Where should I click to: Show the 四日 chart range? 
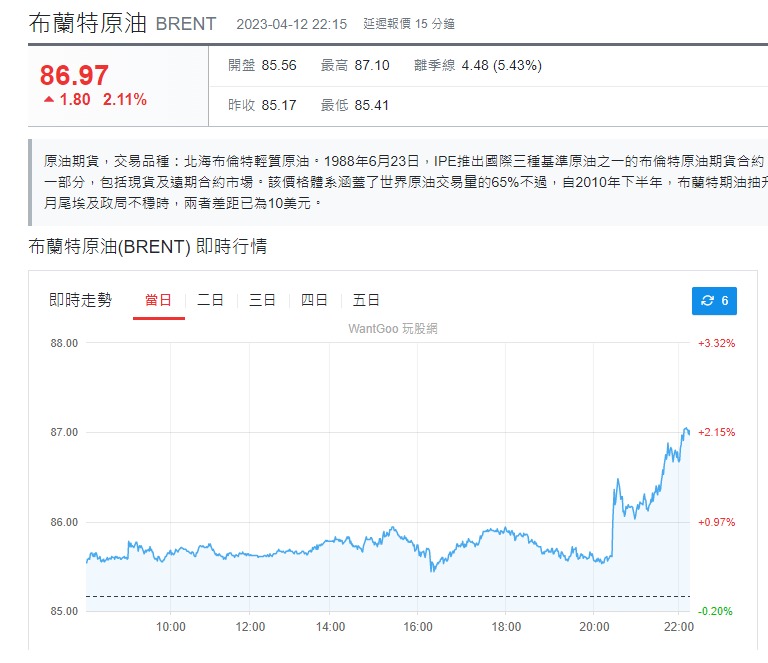coord(314,300)
